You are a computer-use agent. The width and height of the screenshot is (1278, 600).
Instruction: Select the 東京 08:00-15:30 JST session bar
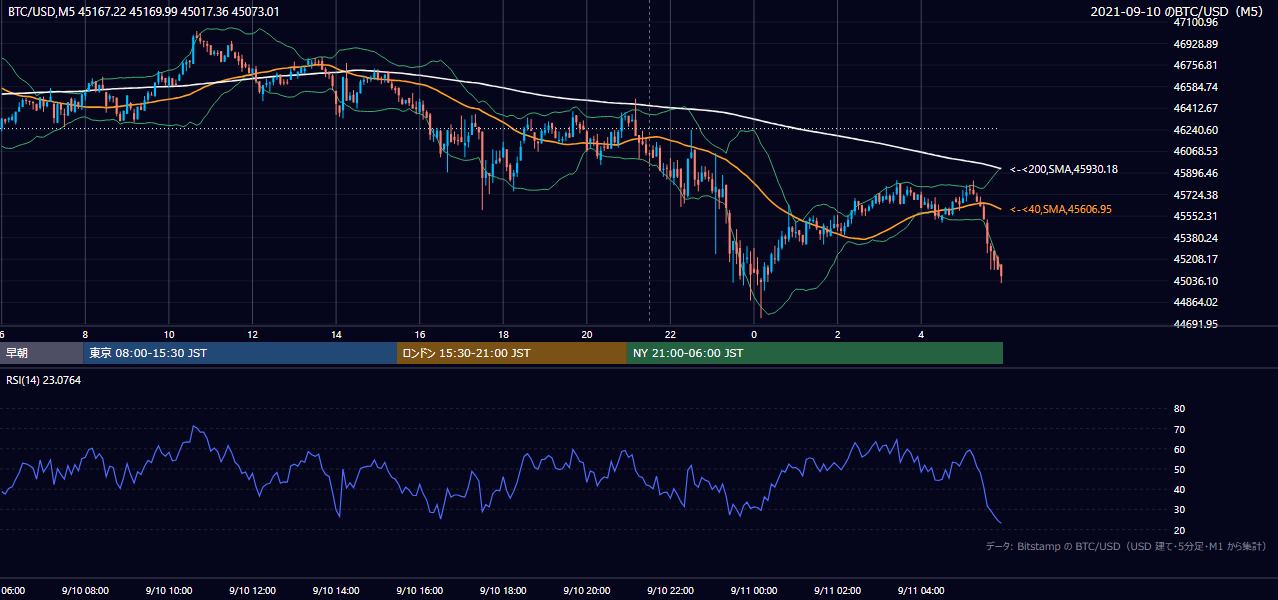pos(240,353)
